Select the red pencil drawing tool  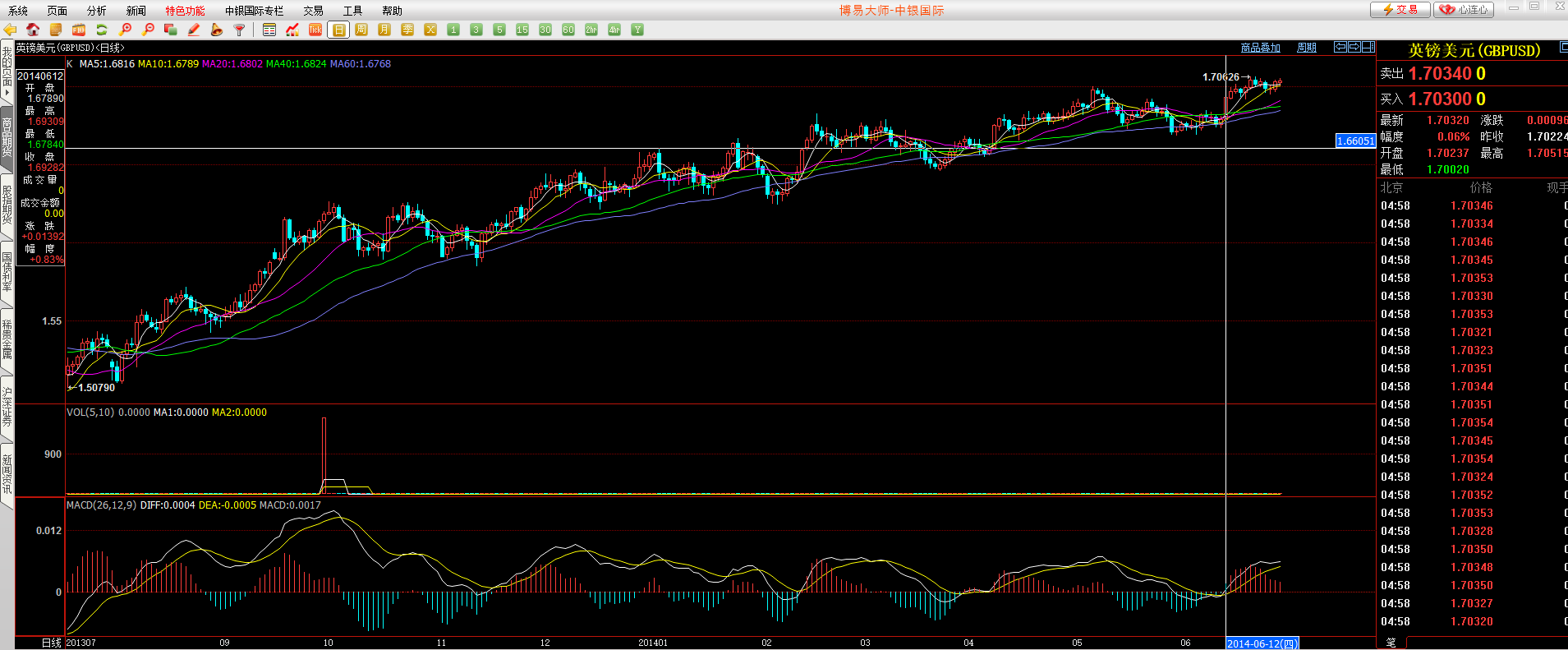click(x=194, y=30)
